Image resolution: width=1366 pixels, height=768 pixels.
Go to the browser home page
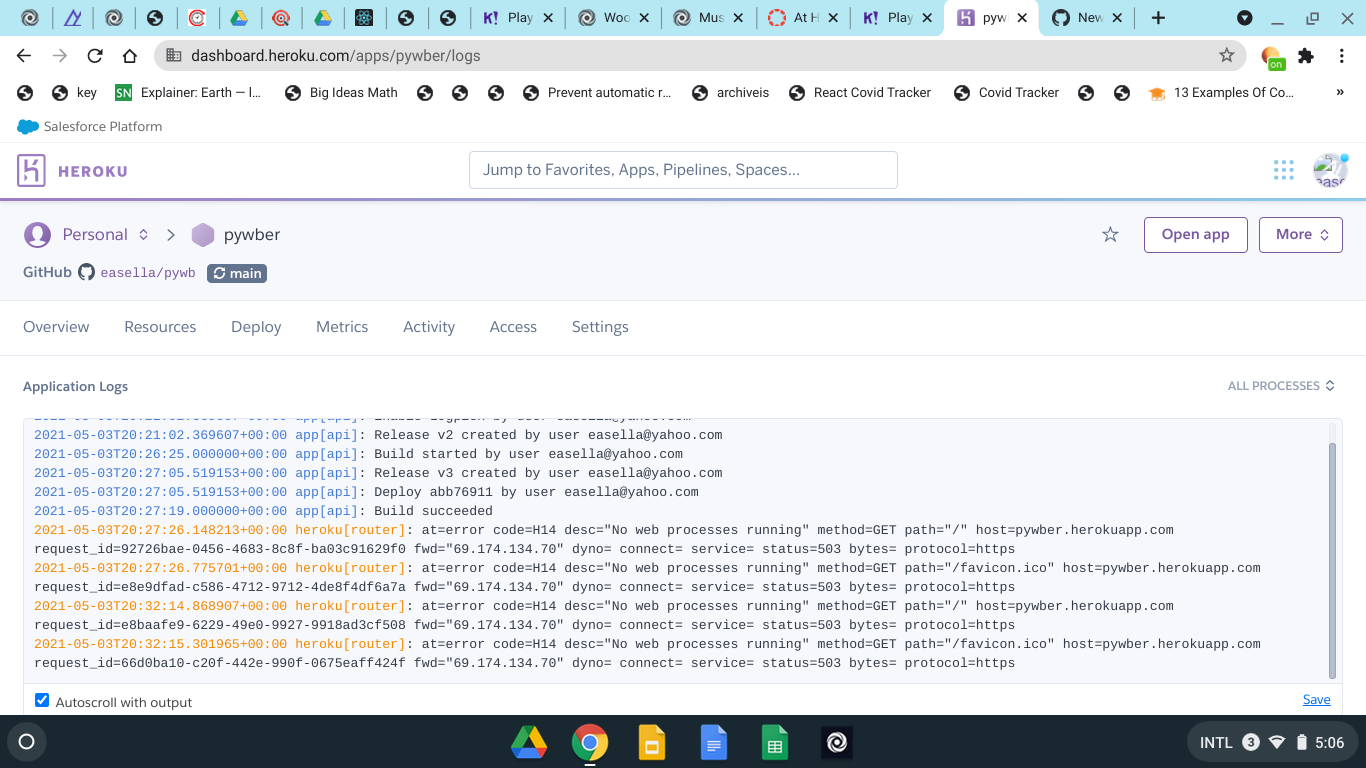click(x=130, y=56)
